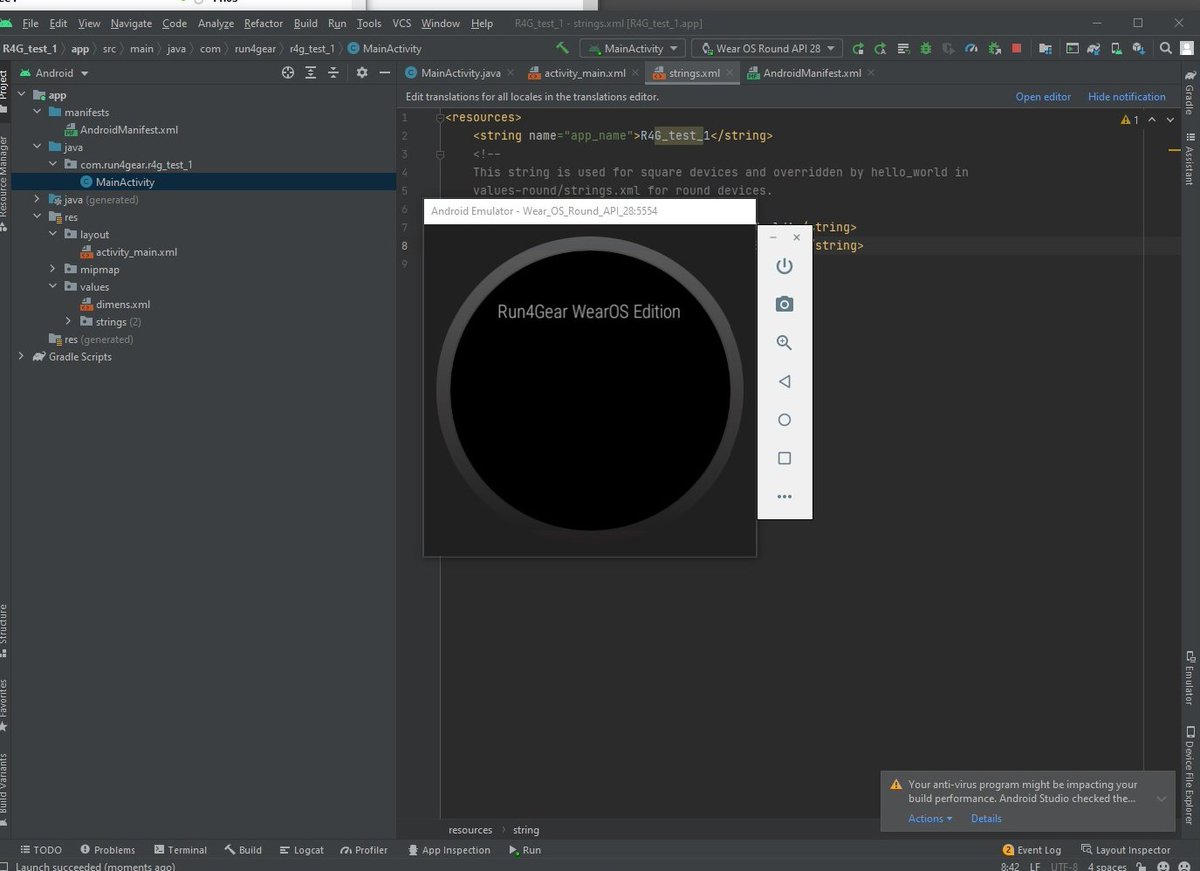Expand the mipmap folder node
The height and width of the screenshot is (871, 1200).
(55, 269)
